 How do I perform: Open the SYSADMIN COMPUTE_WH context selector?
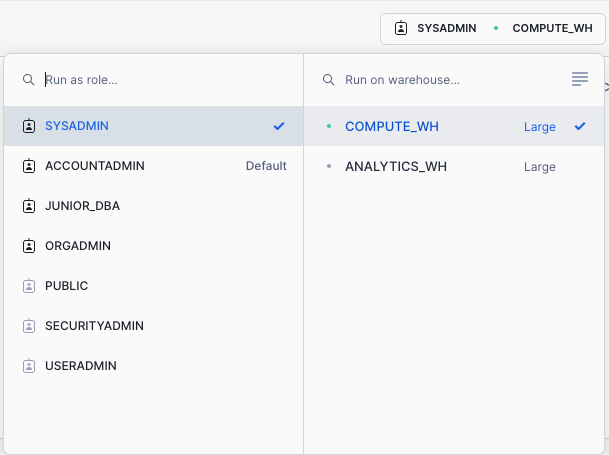pyautogui.click(x=494, y=28)
